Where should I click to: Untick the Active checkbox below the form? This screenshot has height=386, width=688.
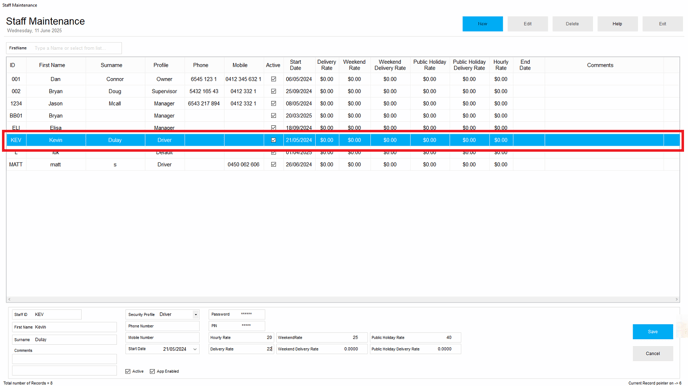click(128, 372)
